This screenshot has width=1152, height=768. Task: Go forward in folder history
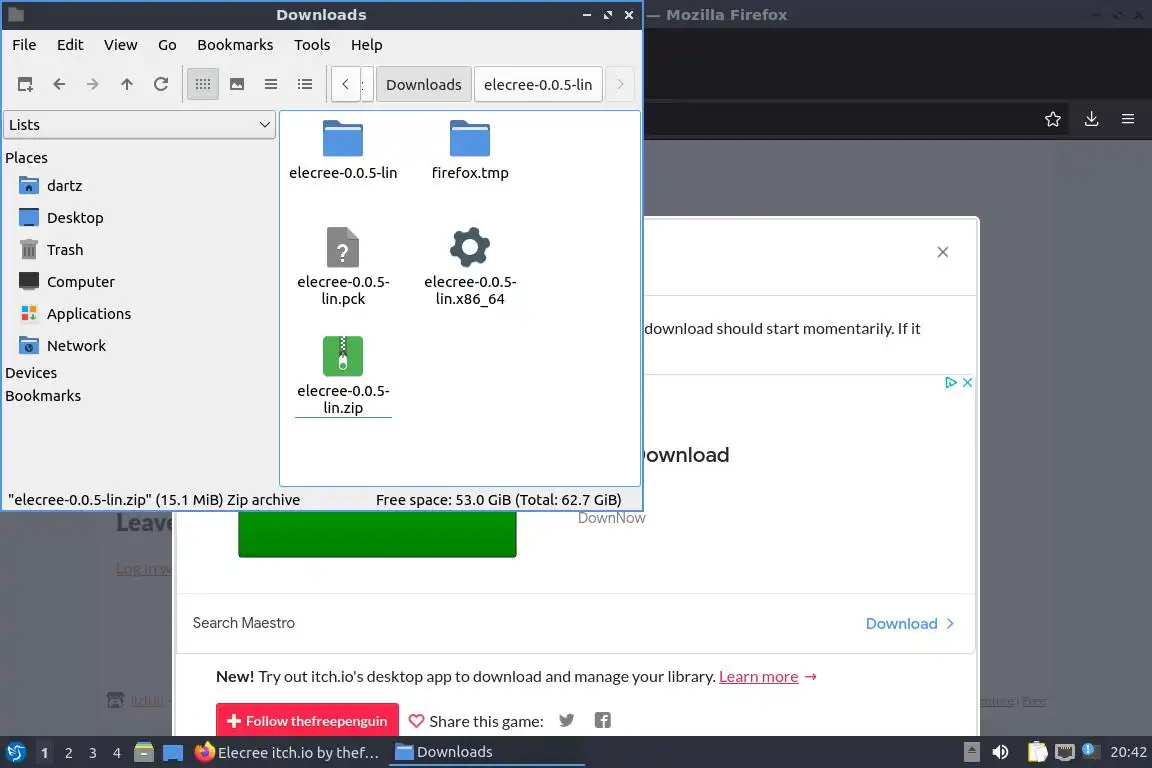pyautogui.click(x=93, y=85)
